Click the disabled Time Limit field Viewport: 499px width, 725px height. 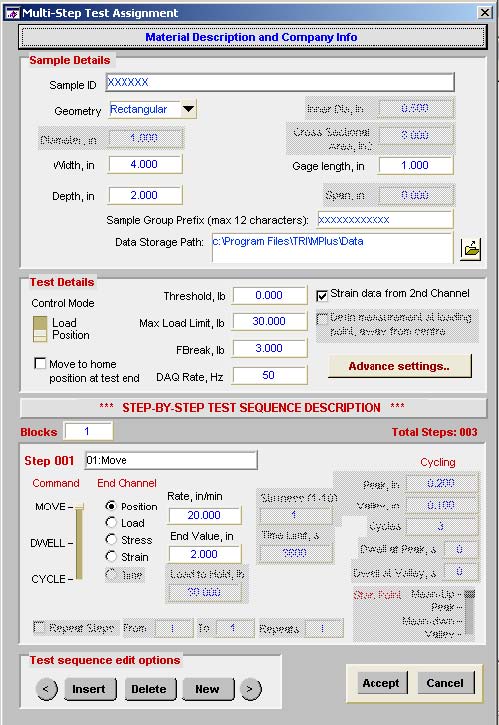(295, 553)
